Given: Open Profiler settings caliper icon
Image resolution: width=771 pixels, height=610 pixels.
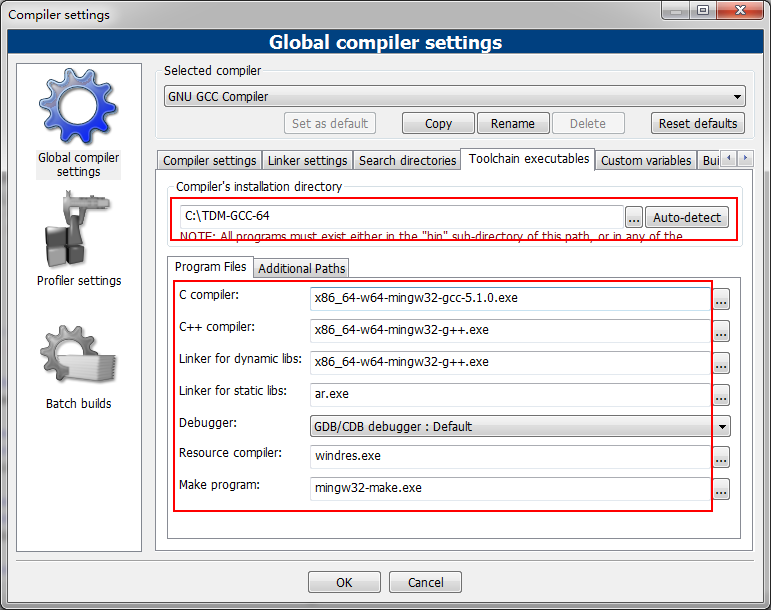Looking at the screenshot, I should point(78,229).
